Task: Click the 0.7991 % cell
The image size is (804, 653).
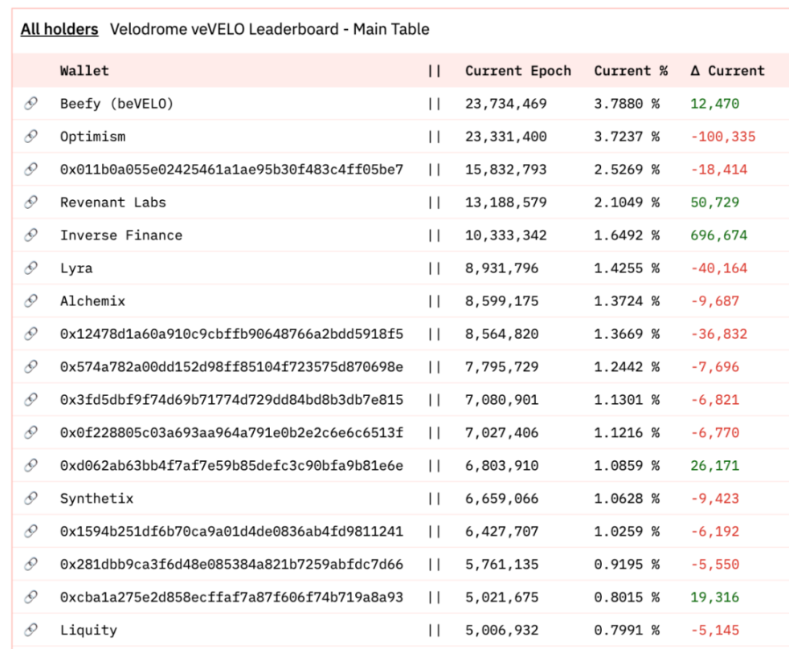Action: [627, 630]
